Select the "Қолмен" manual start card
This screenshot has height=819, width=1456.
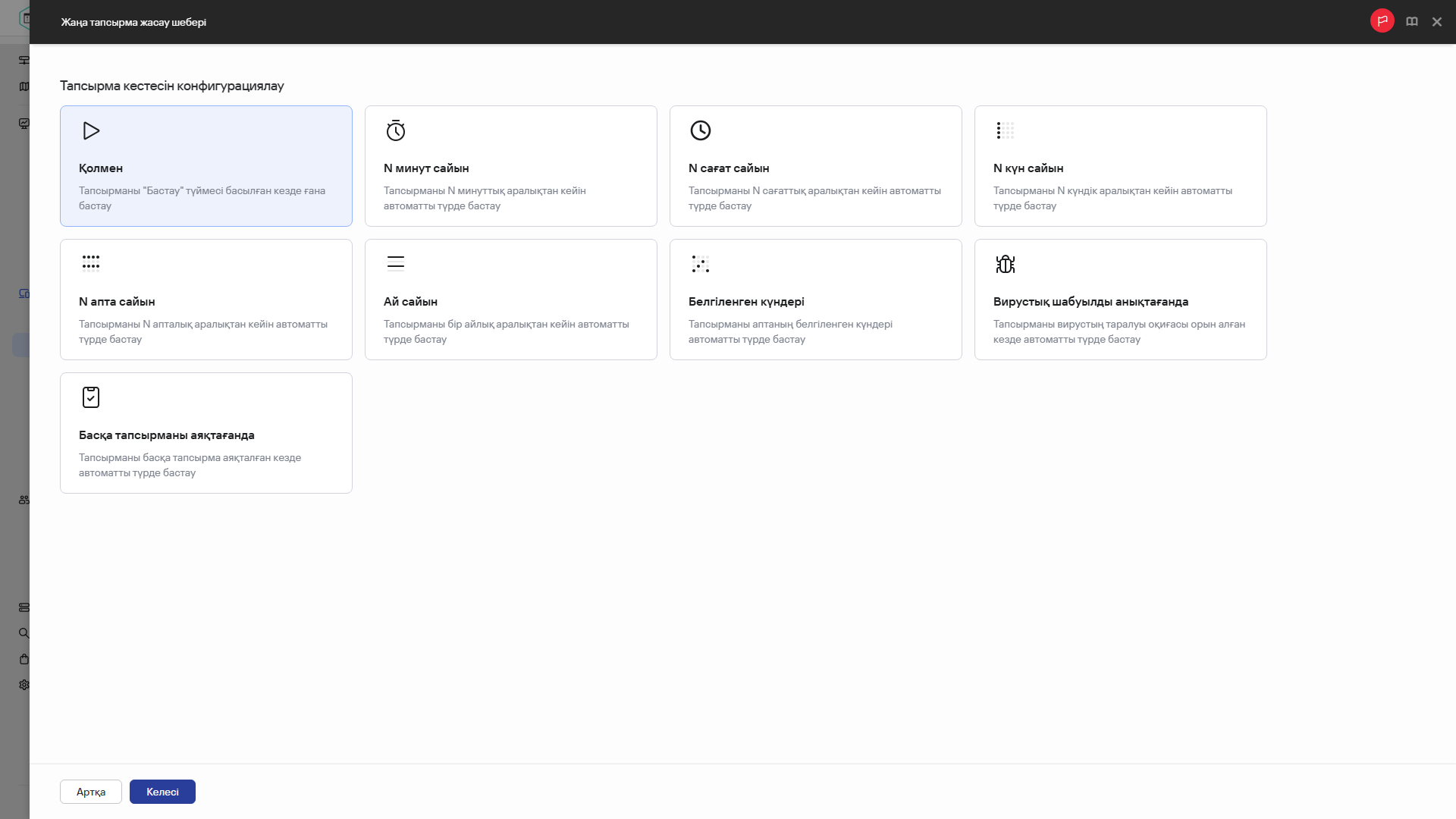pos(206,166)
